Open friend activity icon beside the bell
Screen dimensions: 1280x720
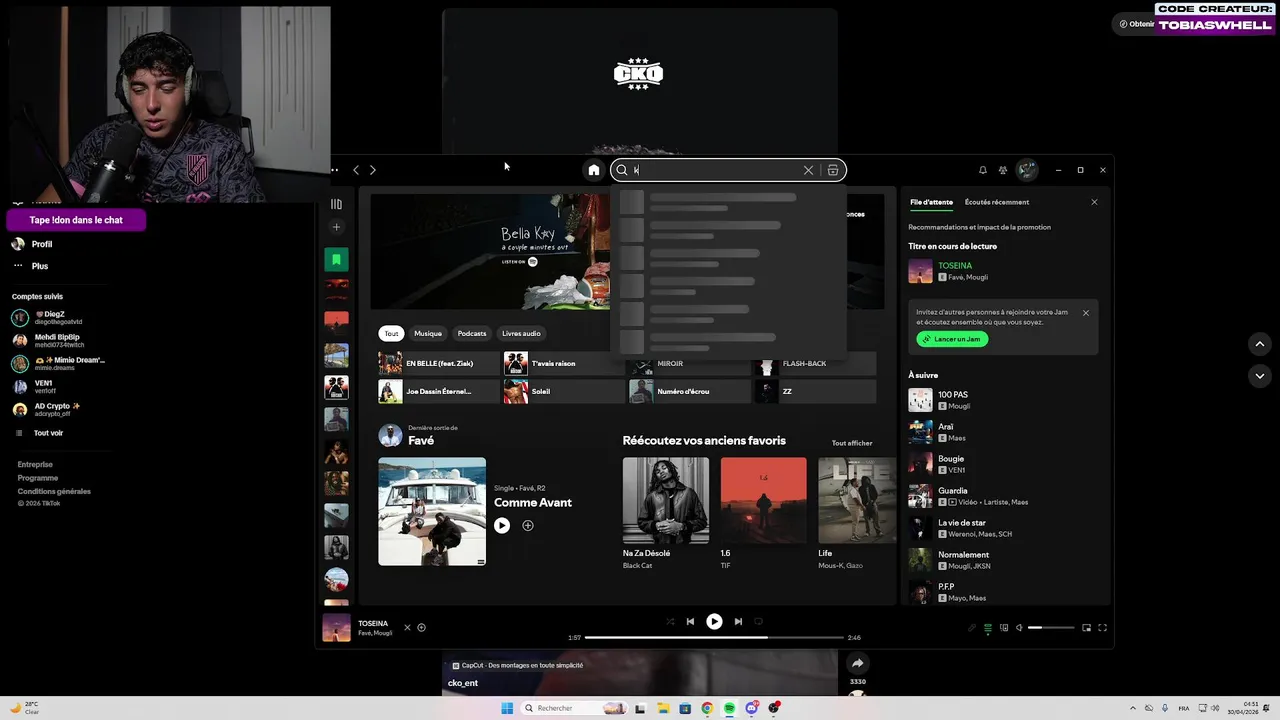click(x=1003, y=170)
